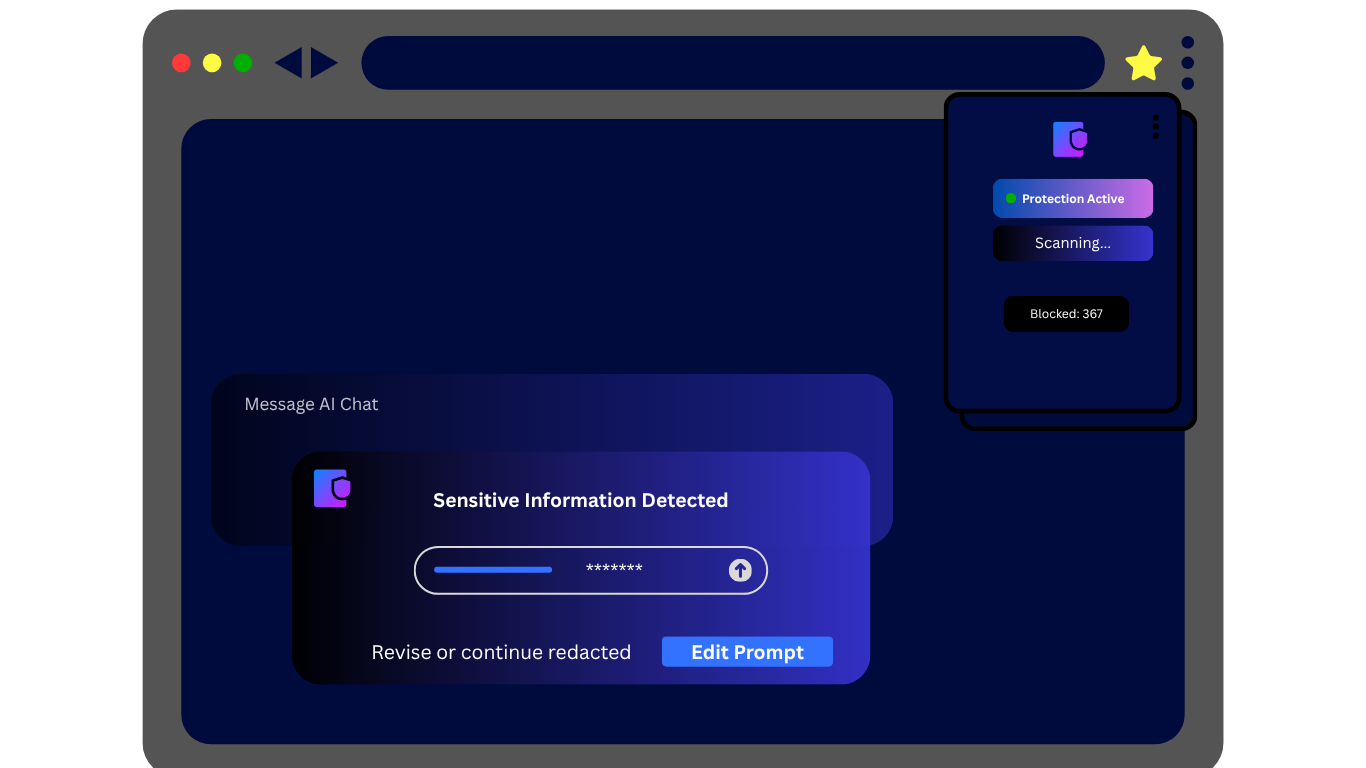Select the shield icon on the detection card

pyautogui.click(x=331, y=488)
